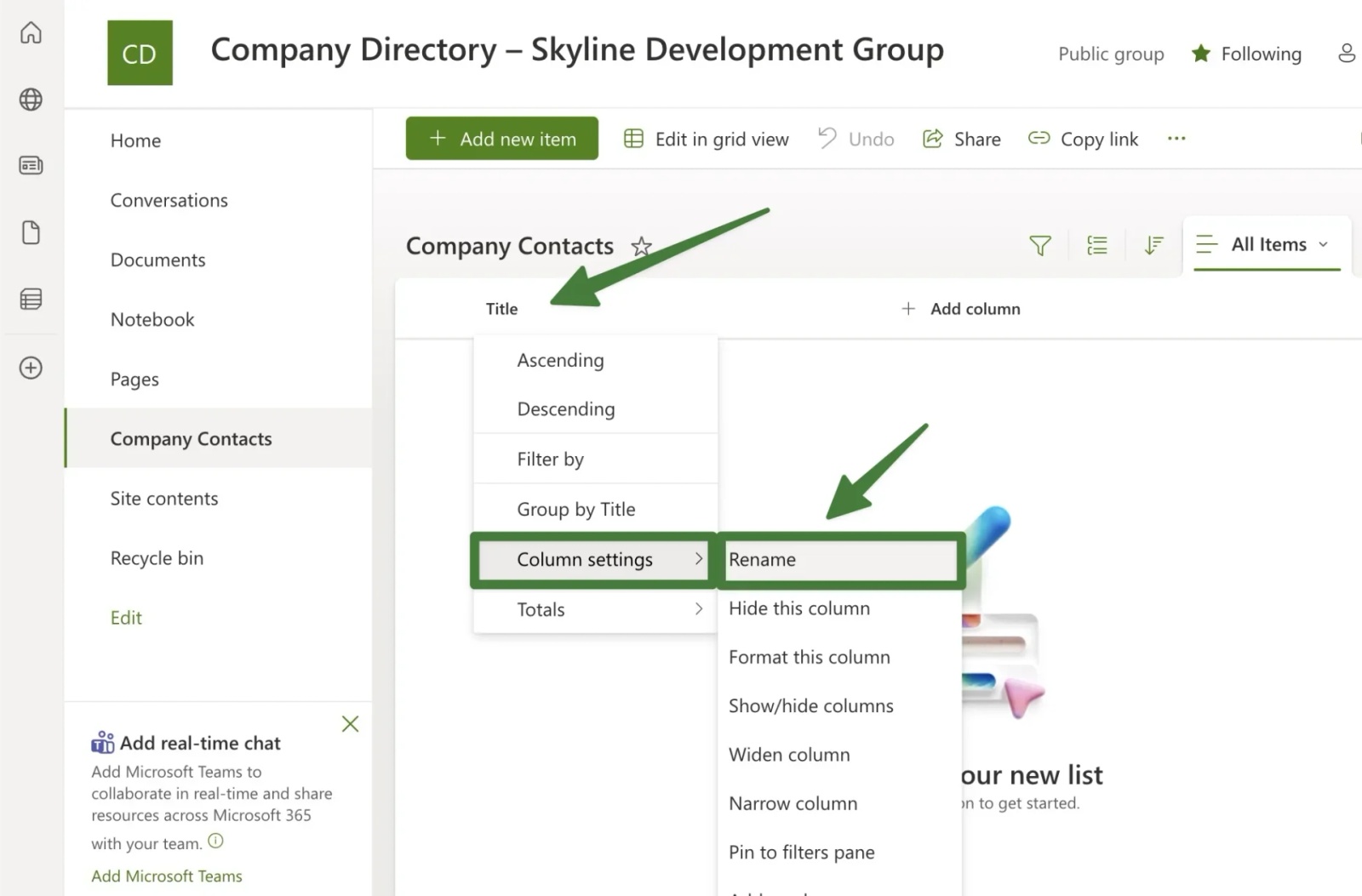Viewport: 1362px width, 896px height.
Task: Click the group by list icon
Action: point(1097,246)
